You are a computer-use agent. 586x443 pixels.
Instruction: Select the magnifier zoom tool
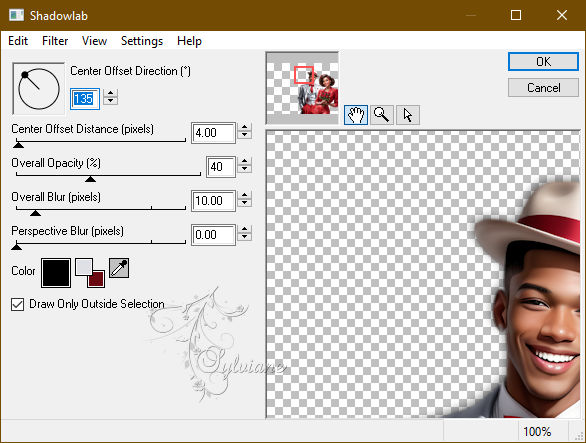382,115
